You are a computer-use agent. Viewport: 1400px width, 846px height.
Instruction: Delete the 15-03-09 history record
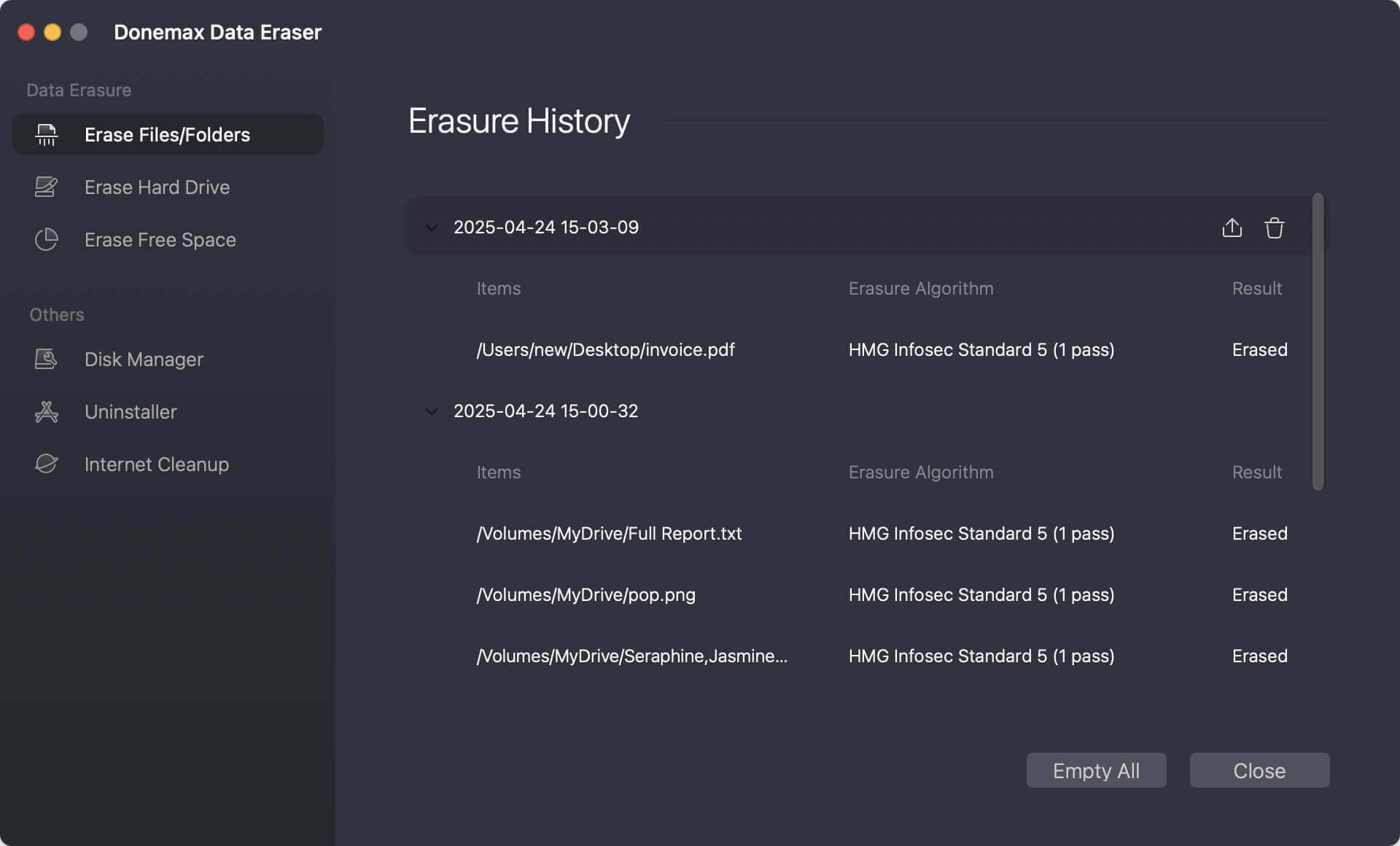tap(1275, 228)
